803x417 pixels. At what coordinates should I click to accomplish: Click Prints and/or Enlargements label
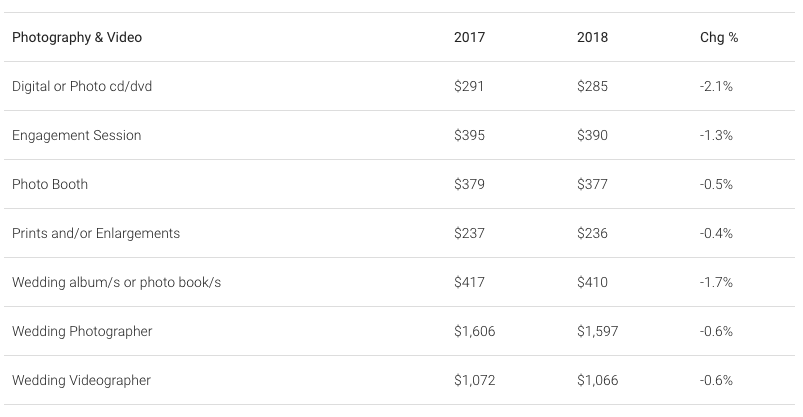tap(96, 234)
